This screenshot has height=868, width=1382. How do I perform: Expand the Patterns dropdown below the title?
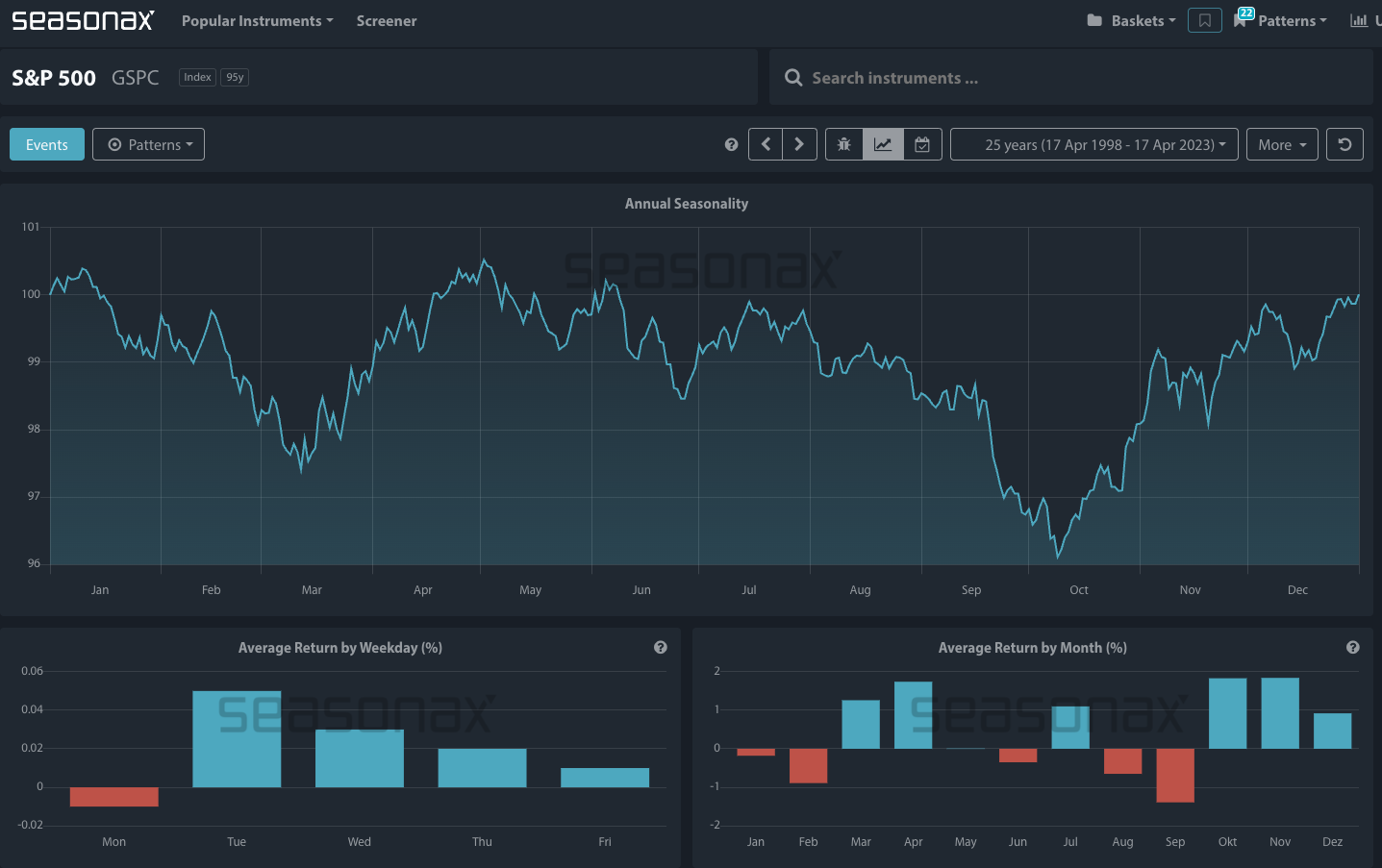pos(149,144)
